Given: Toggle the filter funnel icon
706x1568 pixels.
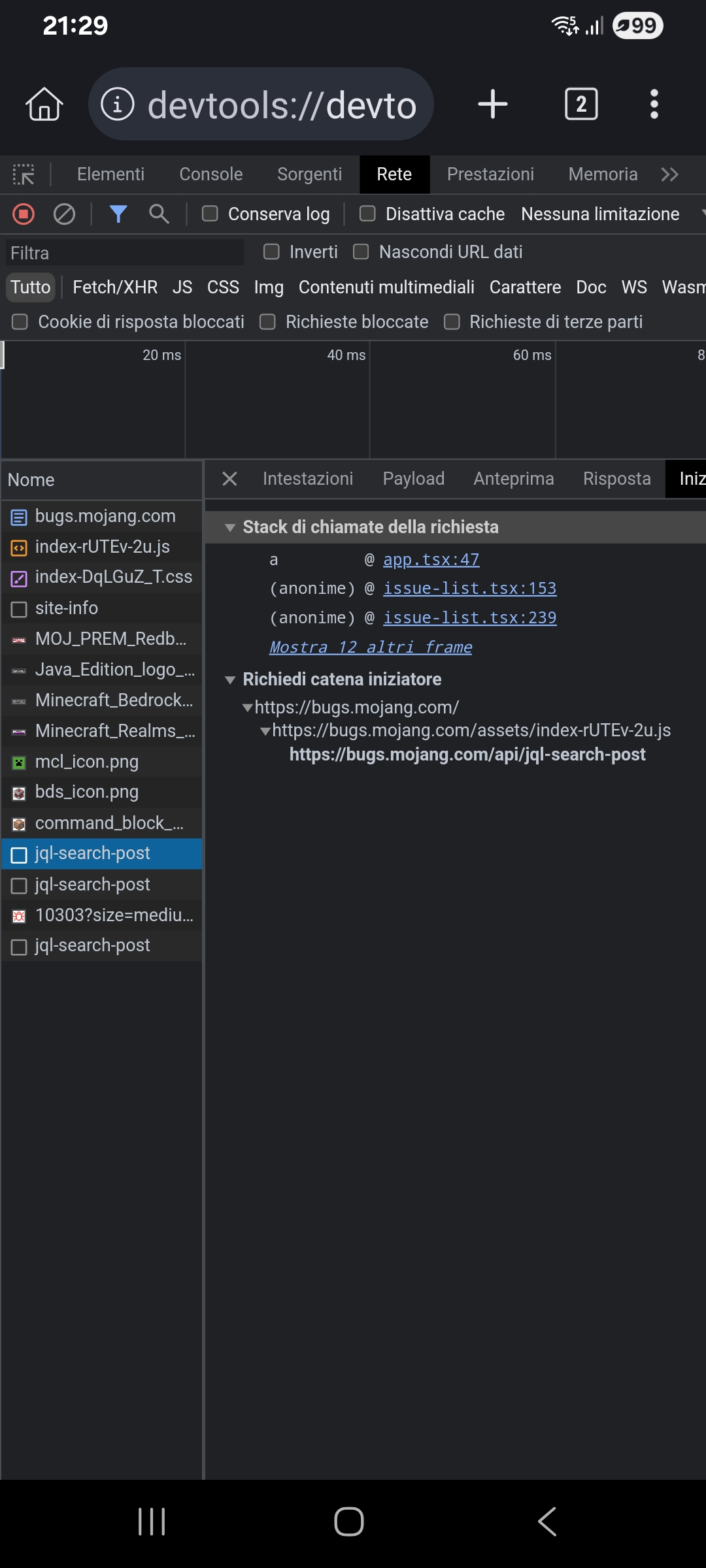Looking at the screenshot, I should (x=118, y=214).
